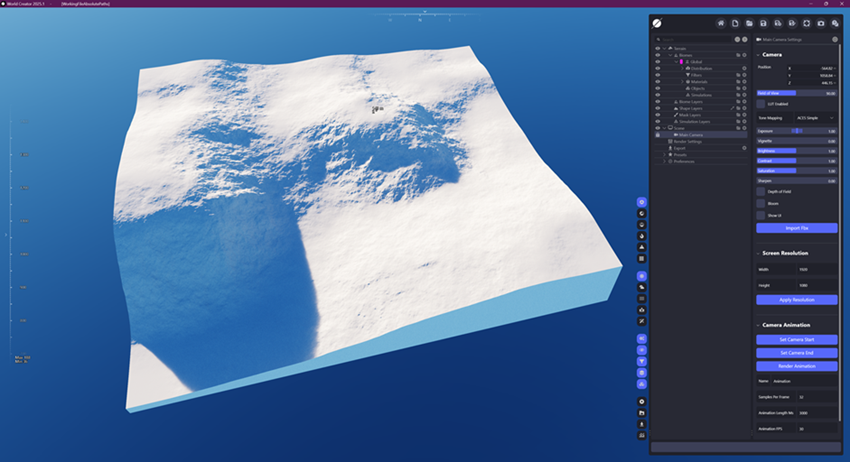Click the Home icon in top toolbar

(x=720, y=23)
